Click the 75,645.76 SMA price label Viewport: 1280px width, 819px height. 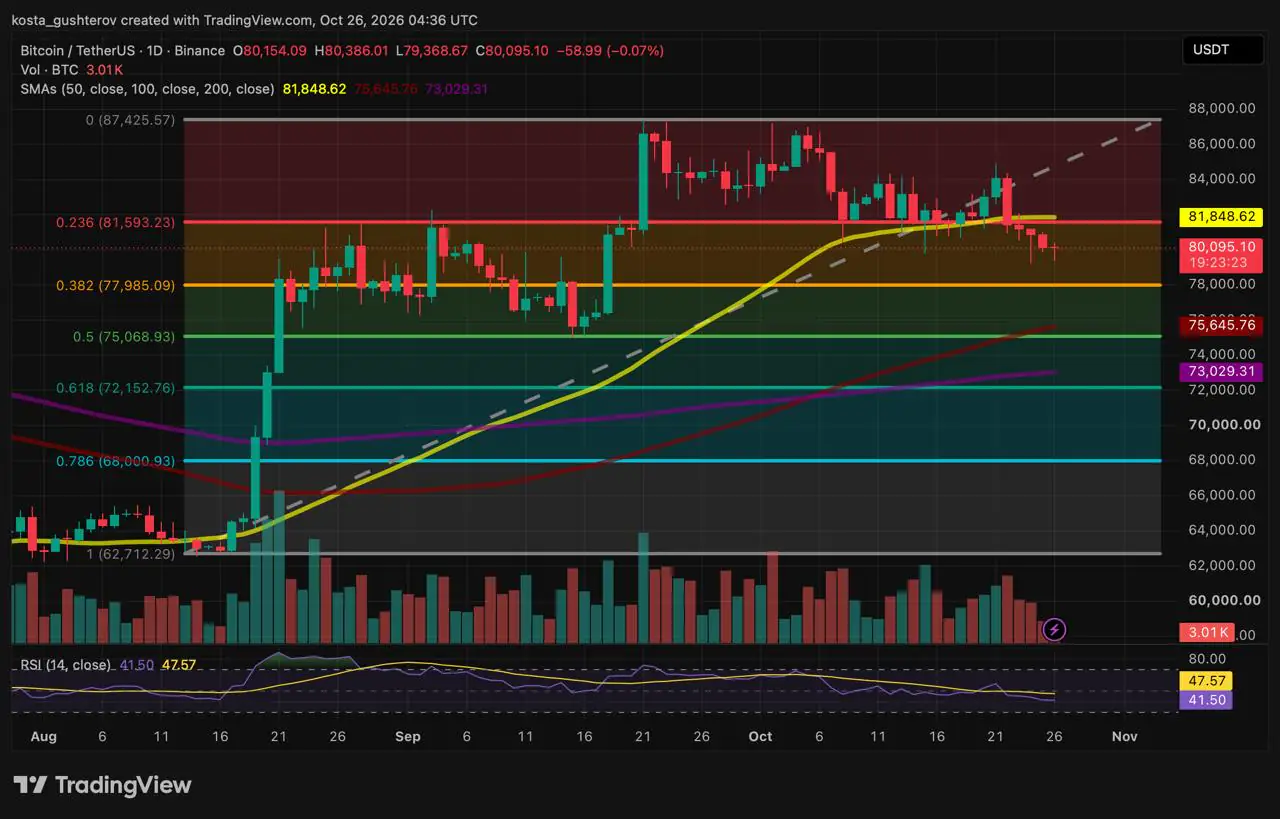(1221, 325)
